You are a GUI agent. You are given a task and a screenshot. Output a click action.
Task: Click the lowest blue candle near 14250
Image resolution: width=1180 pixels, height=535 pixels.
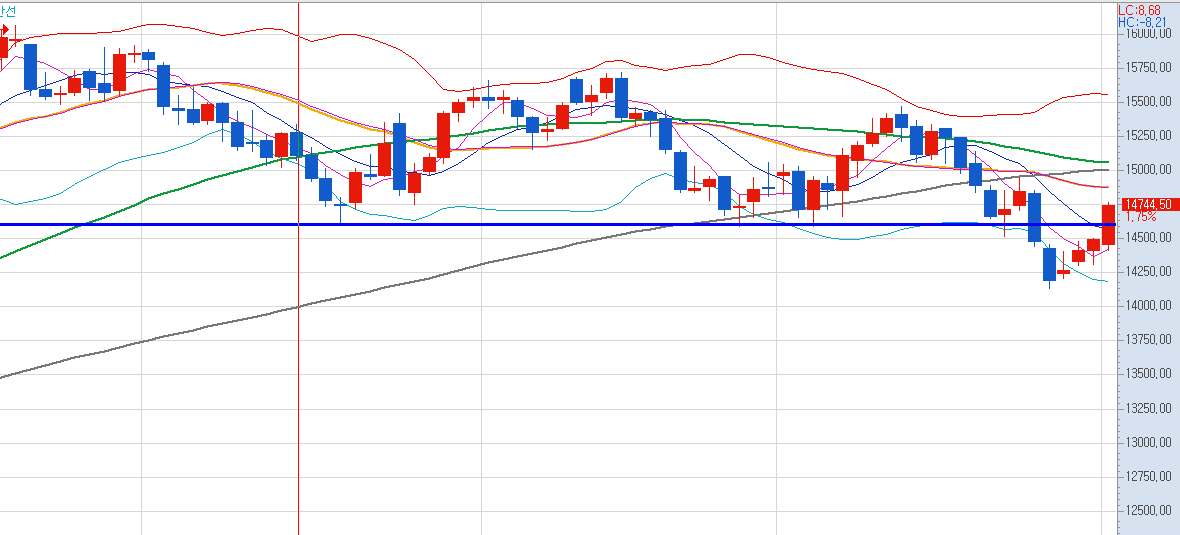coord(1049,265)
